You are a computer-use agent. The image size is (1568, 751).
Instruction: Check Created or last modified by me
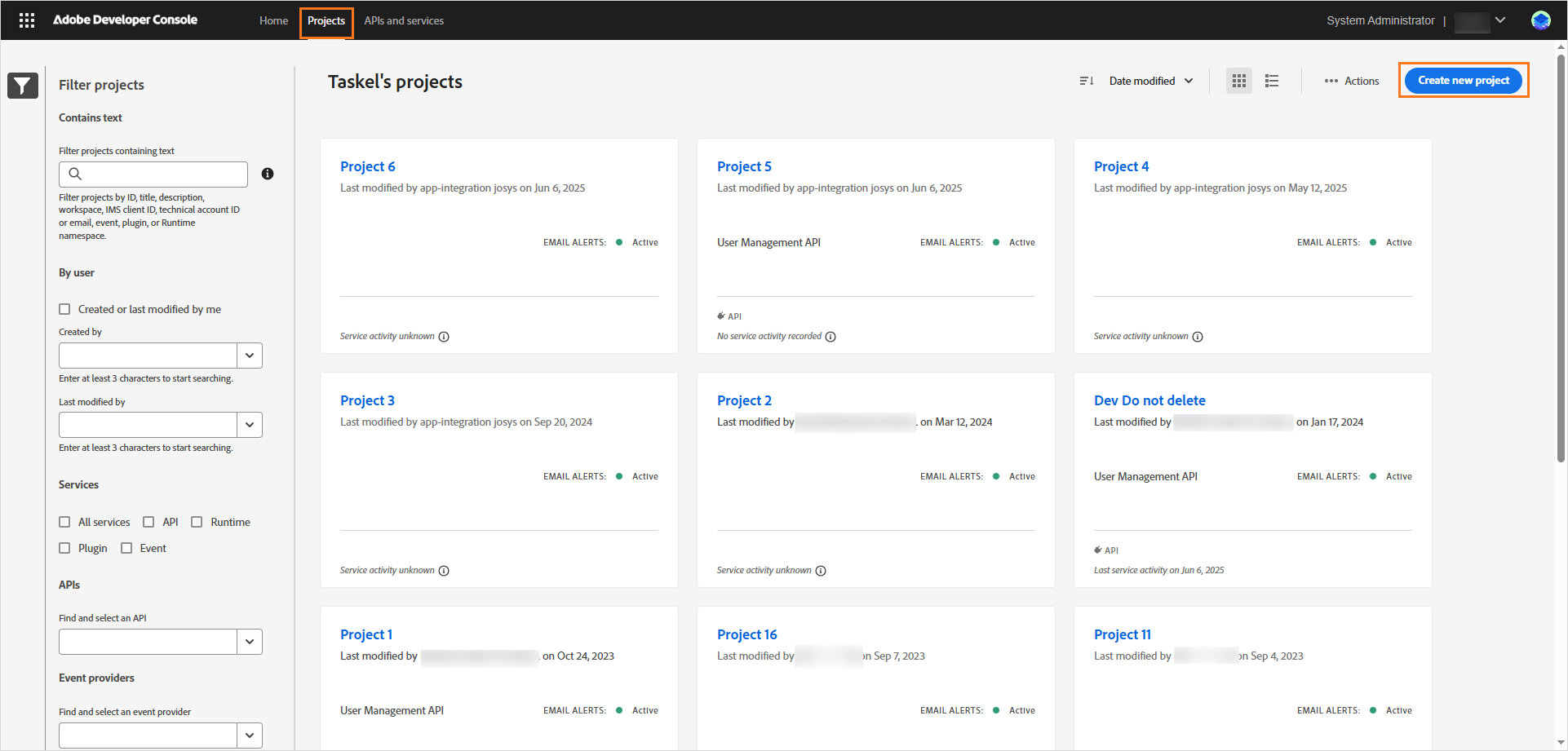click(x=64, y=309)
